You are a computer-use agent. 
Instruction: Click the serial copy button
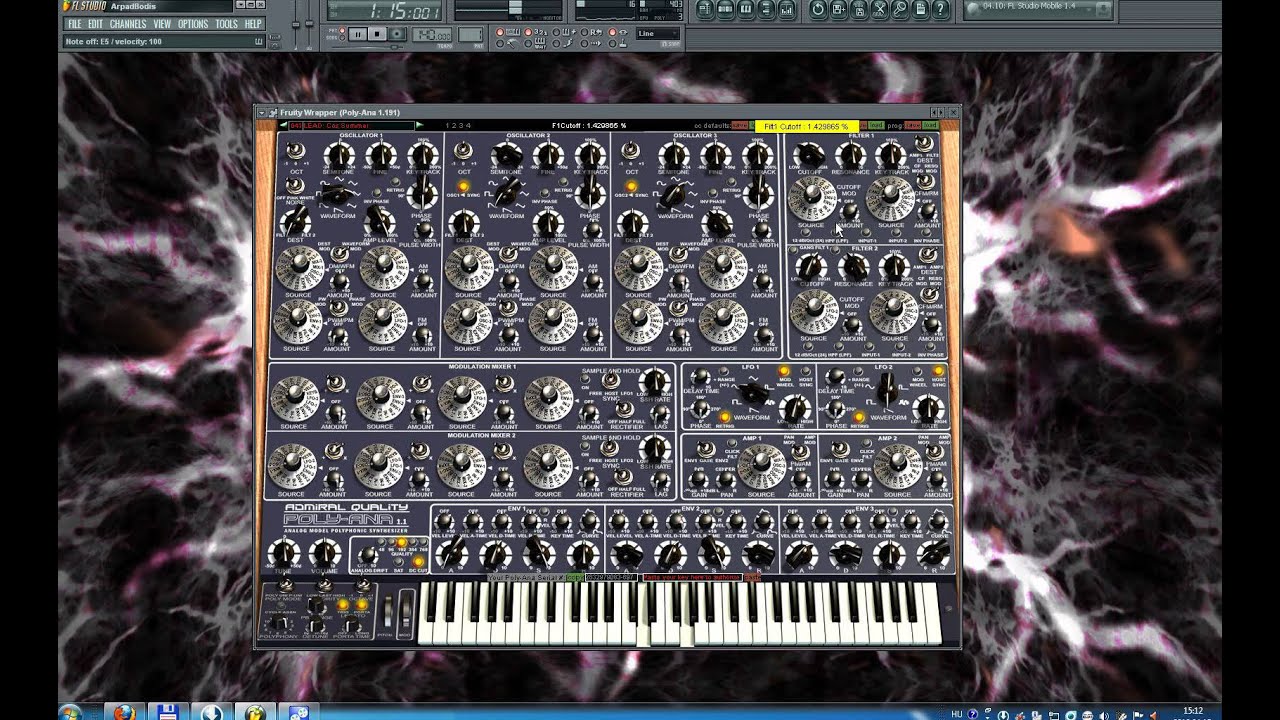point(576,577)
